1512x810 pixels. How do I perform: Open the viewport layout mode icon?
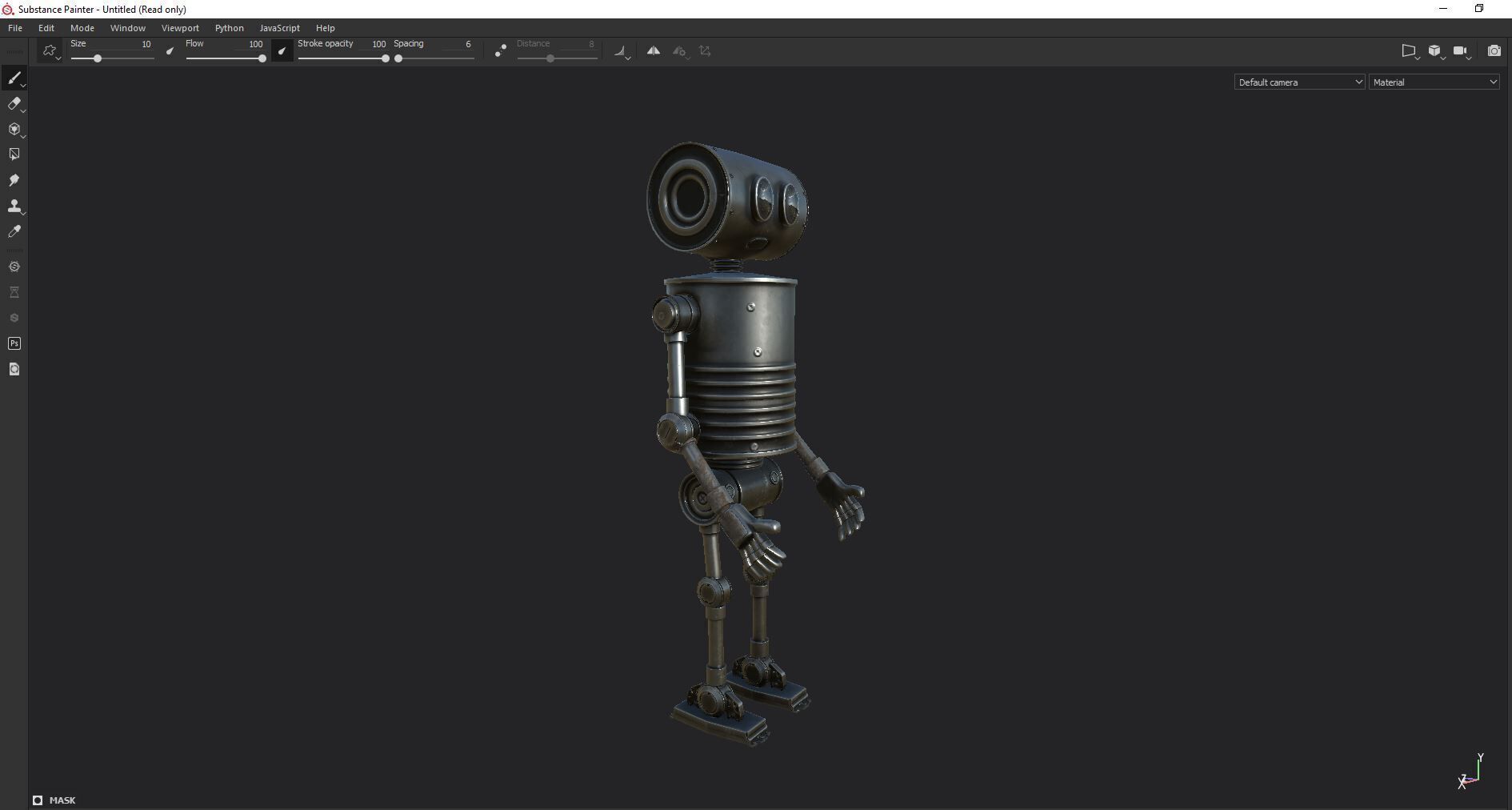(1410, 51)
